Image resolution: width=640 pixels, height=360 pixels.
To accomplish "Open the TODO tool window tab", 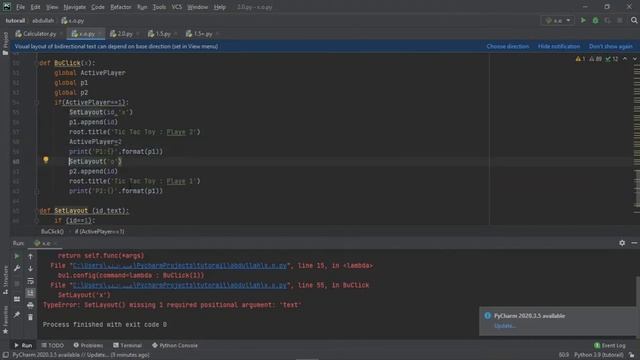I will [53, 345].
